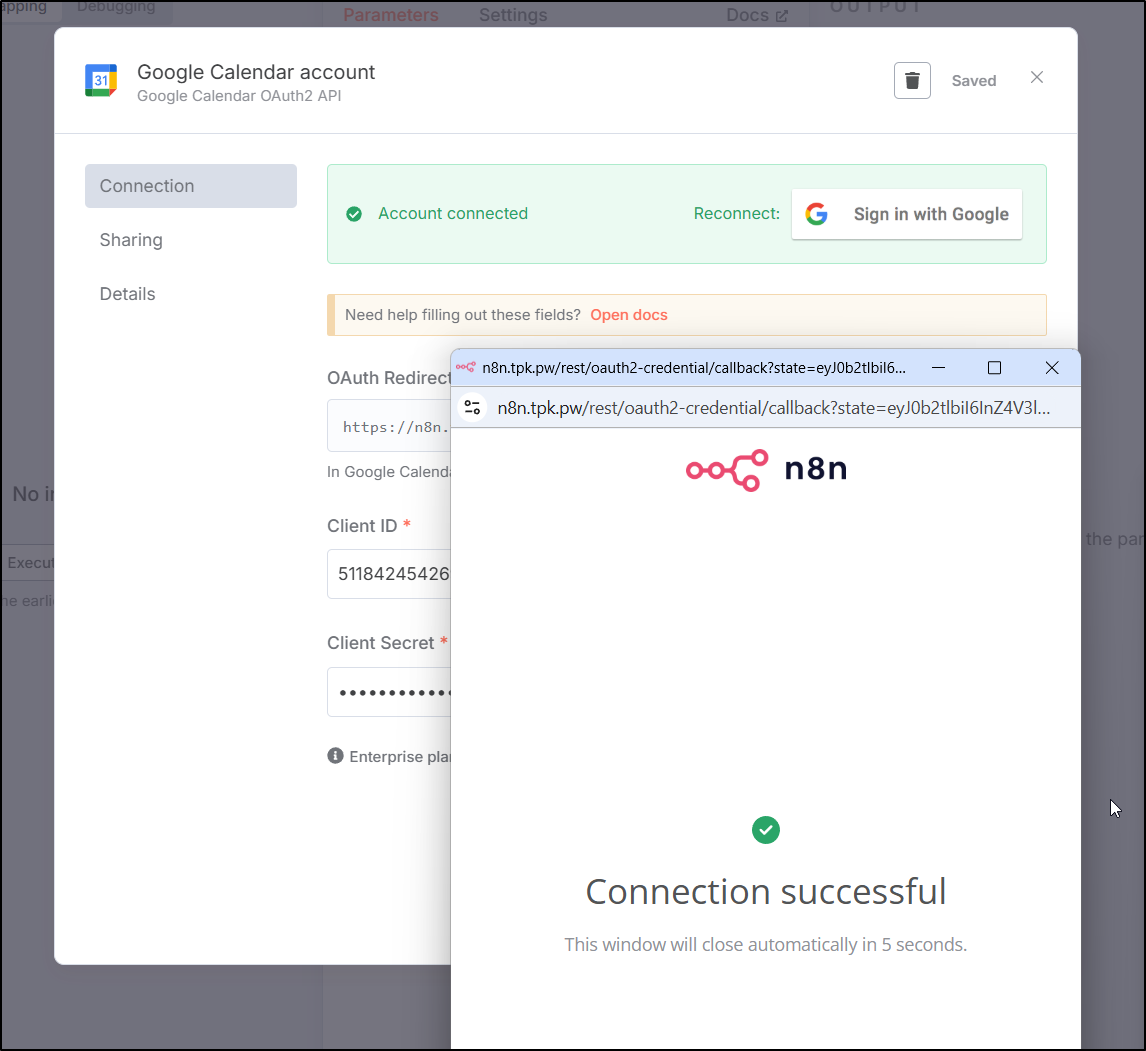Screen dimensions: 1146x1051
Task: Click the Saved status label
Action: pyautogui.click(x=974, y=81)
